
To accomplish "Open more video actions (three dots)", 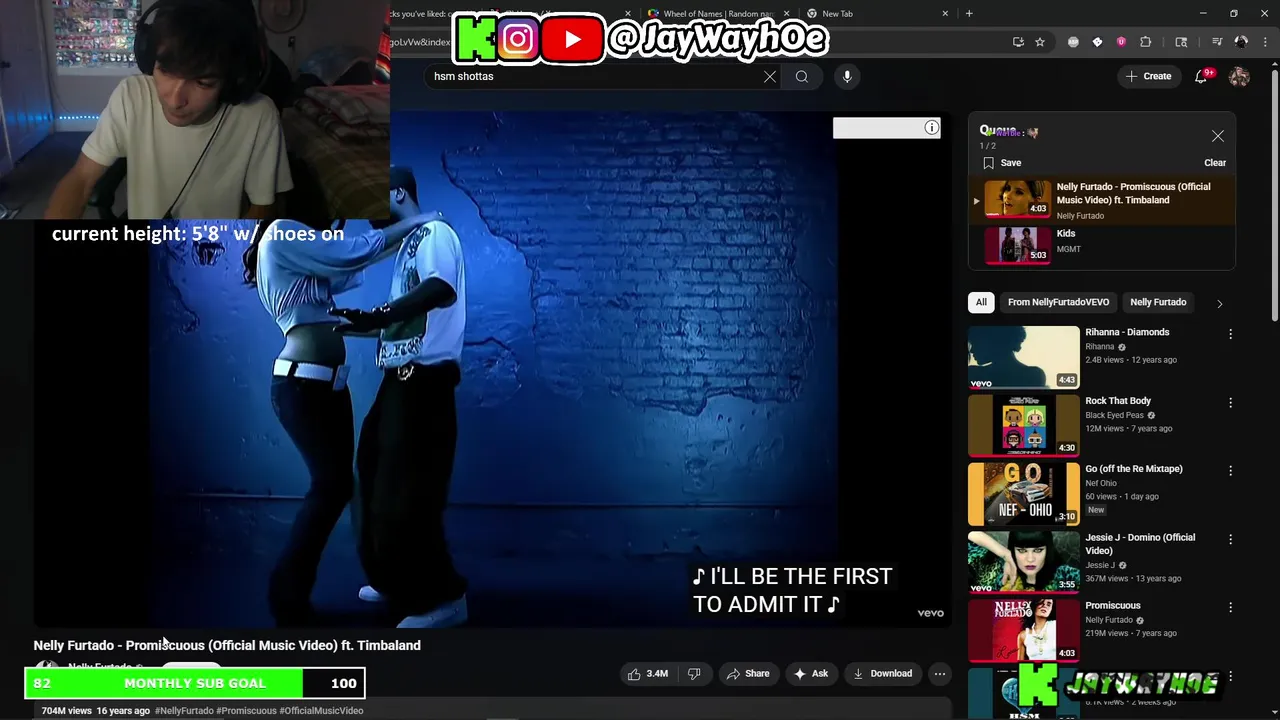I will pos(940,674).
